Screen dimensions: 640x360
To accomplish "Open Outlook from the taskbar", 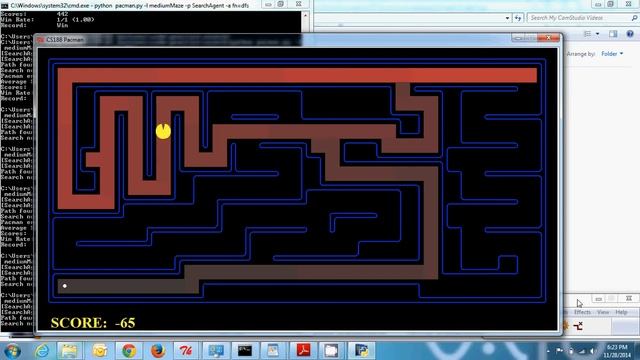I will [x=100, y=351].
